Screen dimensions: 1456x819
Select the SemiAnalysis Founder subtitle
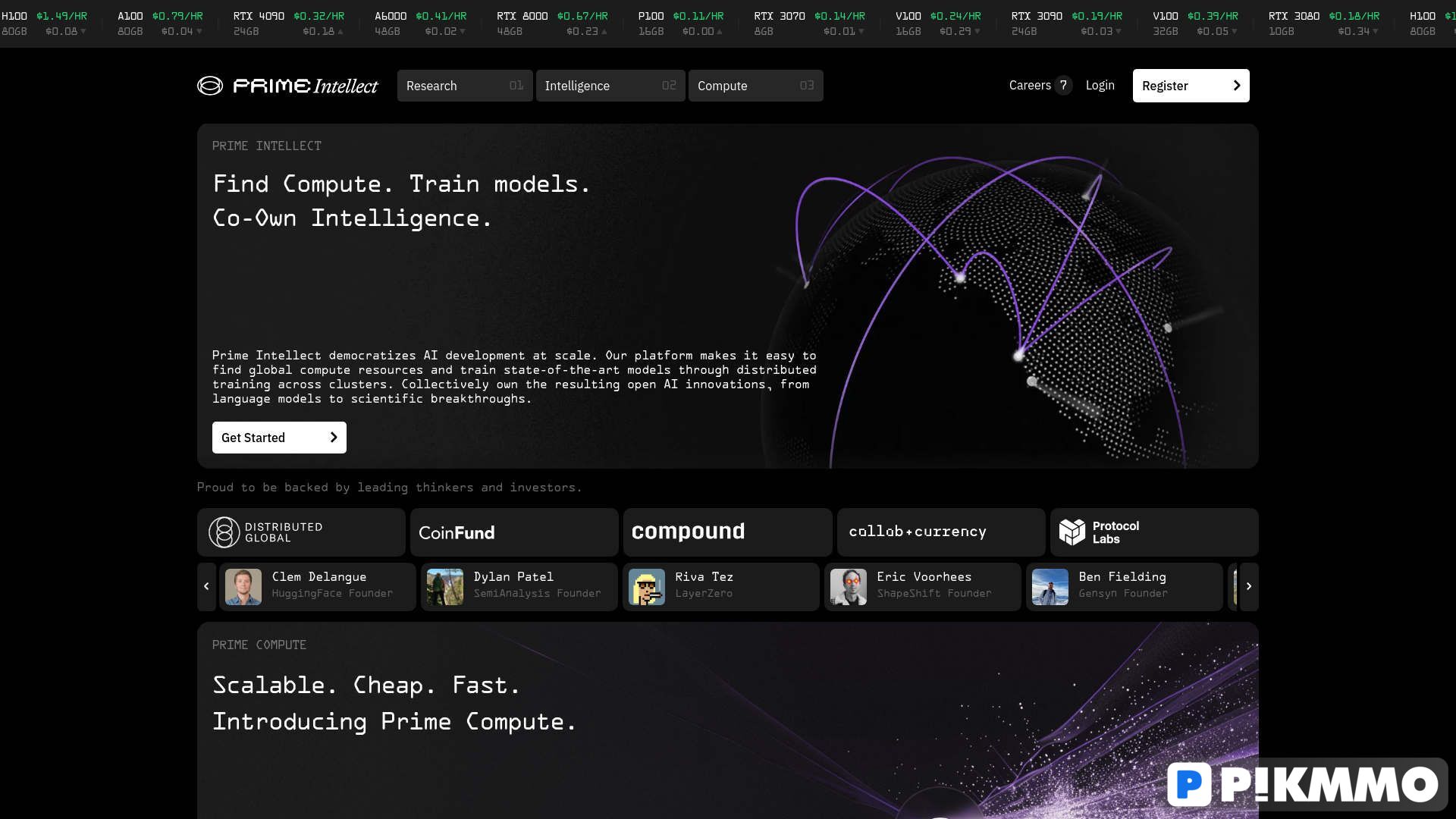pyautogui.click(x=537, y=594)
